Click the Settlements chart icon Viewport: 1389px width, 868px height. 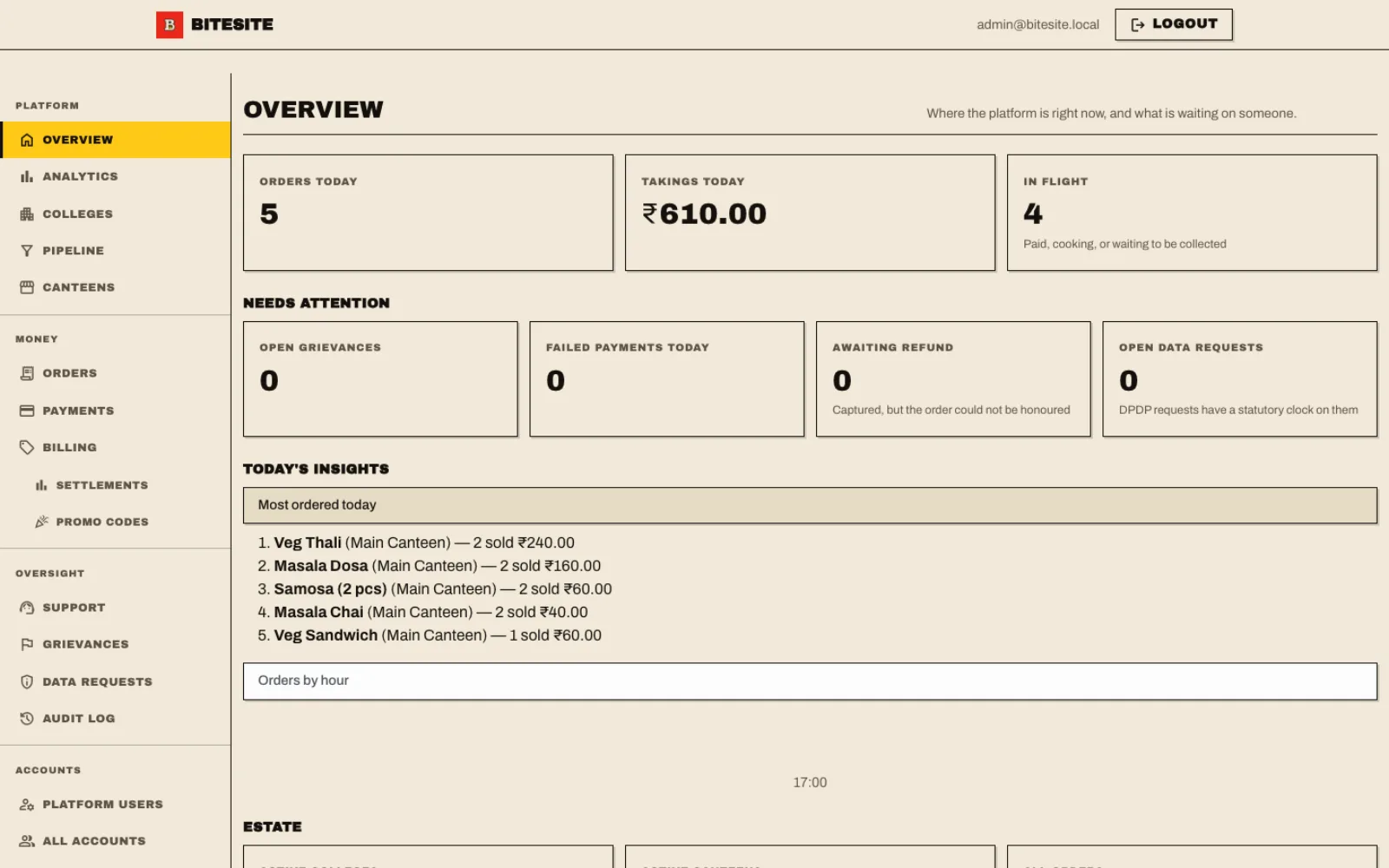point(41,485)
